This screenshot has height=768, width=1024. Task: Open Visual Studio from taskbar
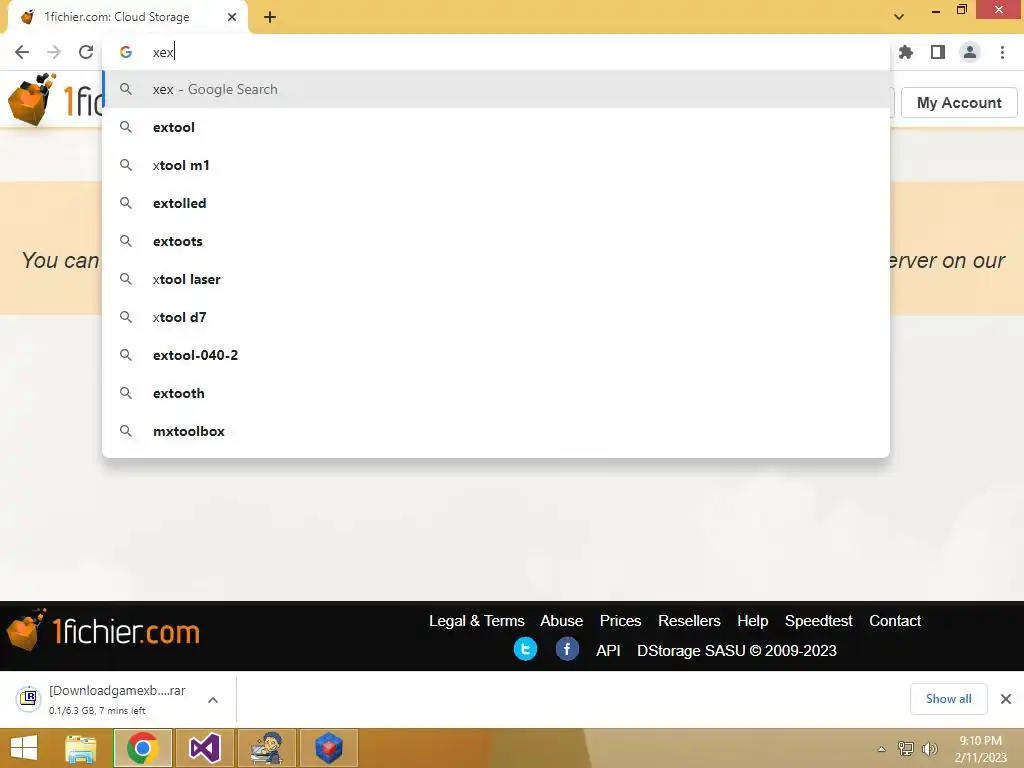click(x=204, y=748)
